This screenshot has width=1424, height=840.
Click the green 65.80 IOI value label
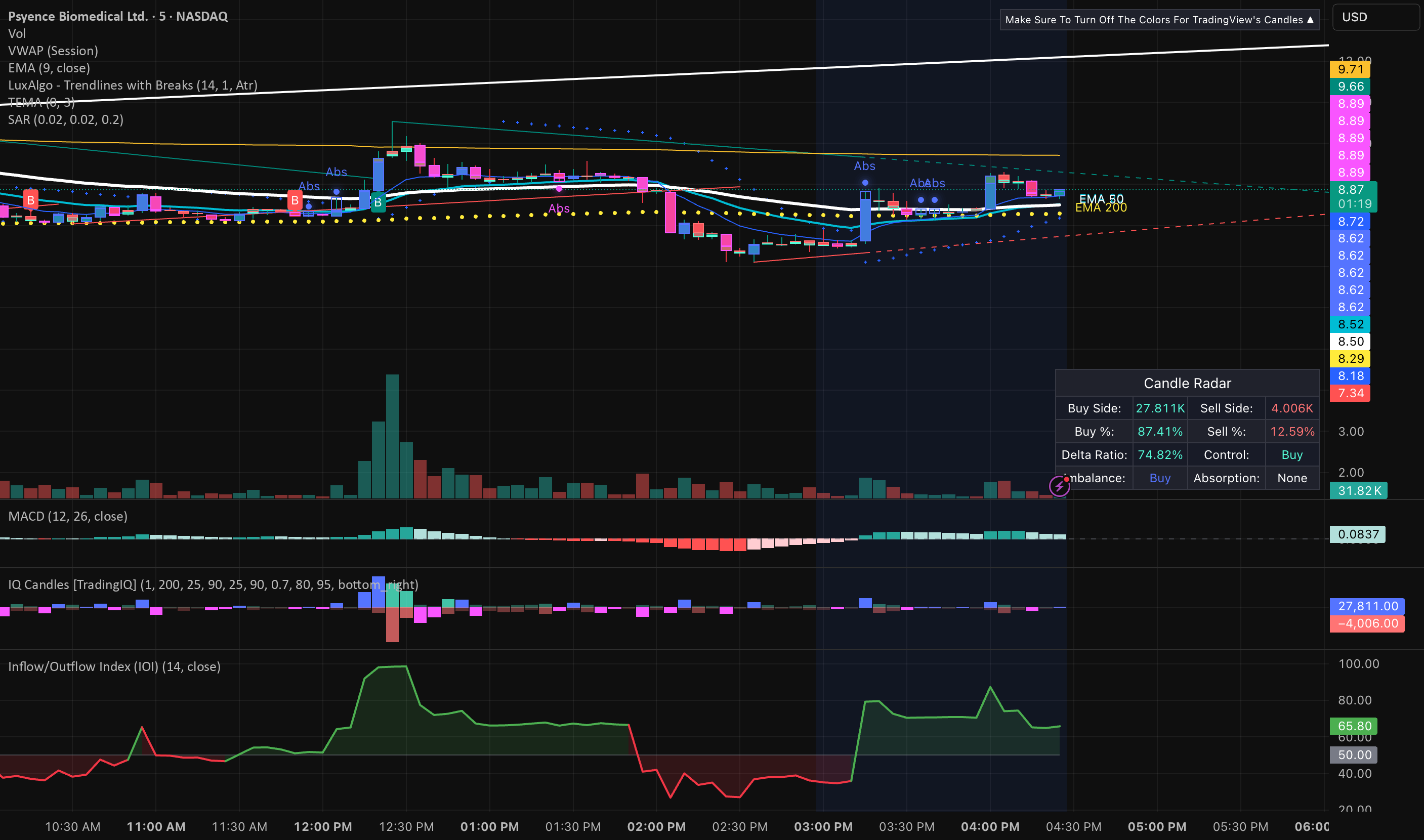pos(1353,726)
